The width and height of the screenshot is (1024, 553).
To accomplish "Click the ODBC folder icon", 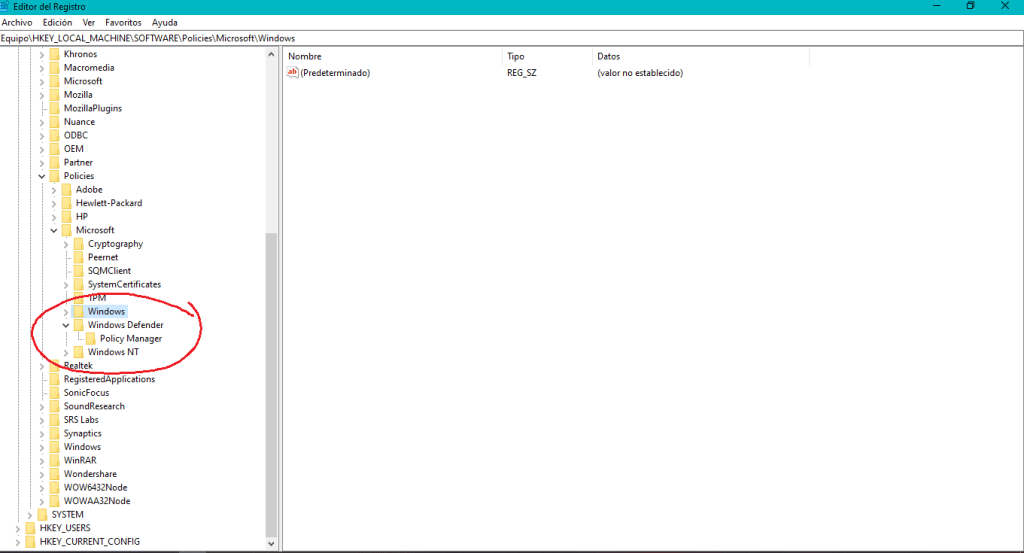I will [x=54, y=135].
